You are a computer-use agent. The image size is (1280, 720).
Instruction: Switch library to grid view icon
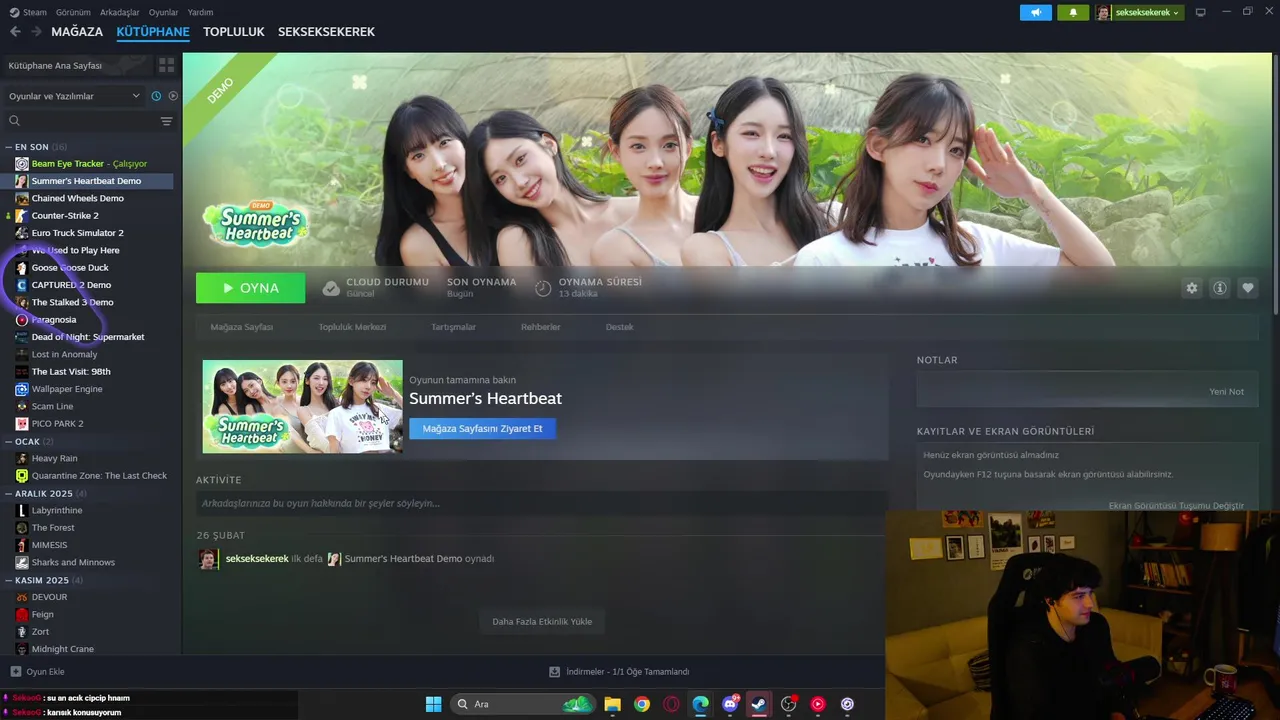point(166,65)
